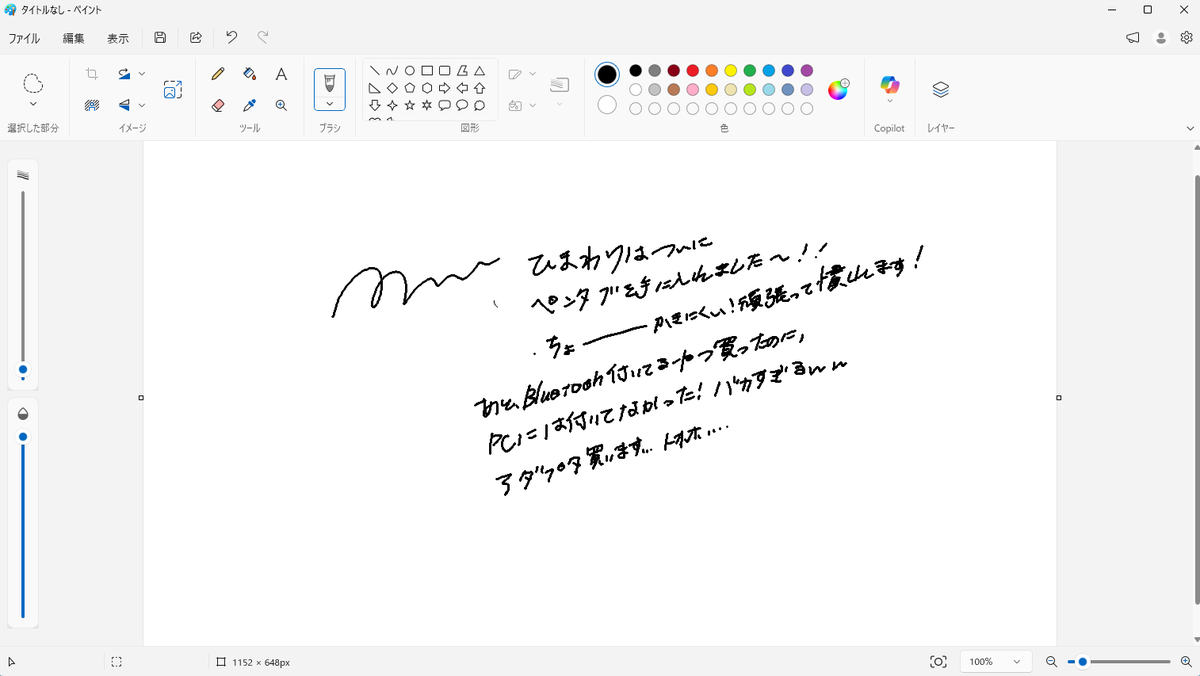Expand the brush type dropdown
1200x676 pixels.
click(329, 103)
